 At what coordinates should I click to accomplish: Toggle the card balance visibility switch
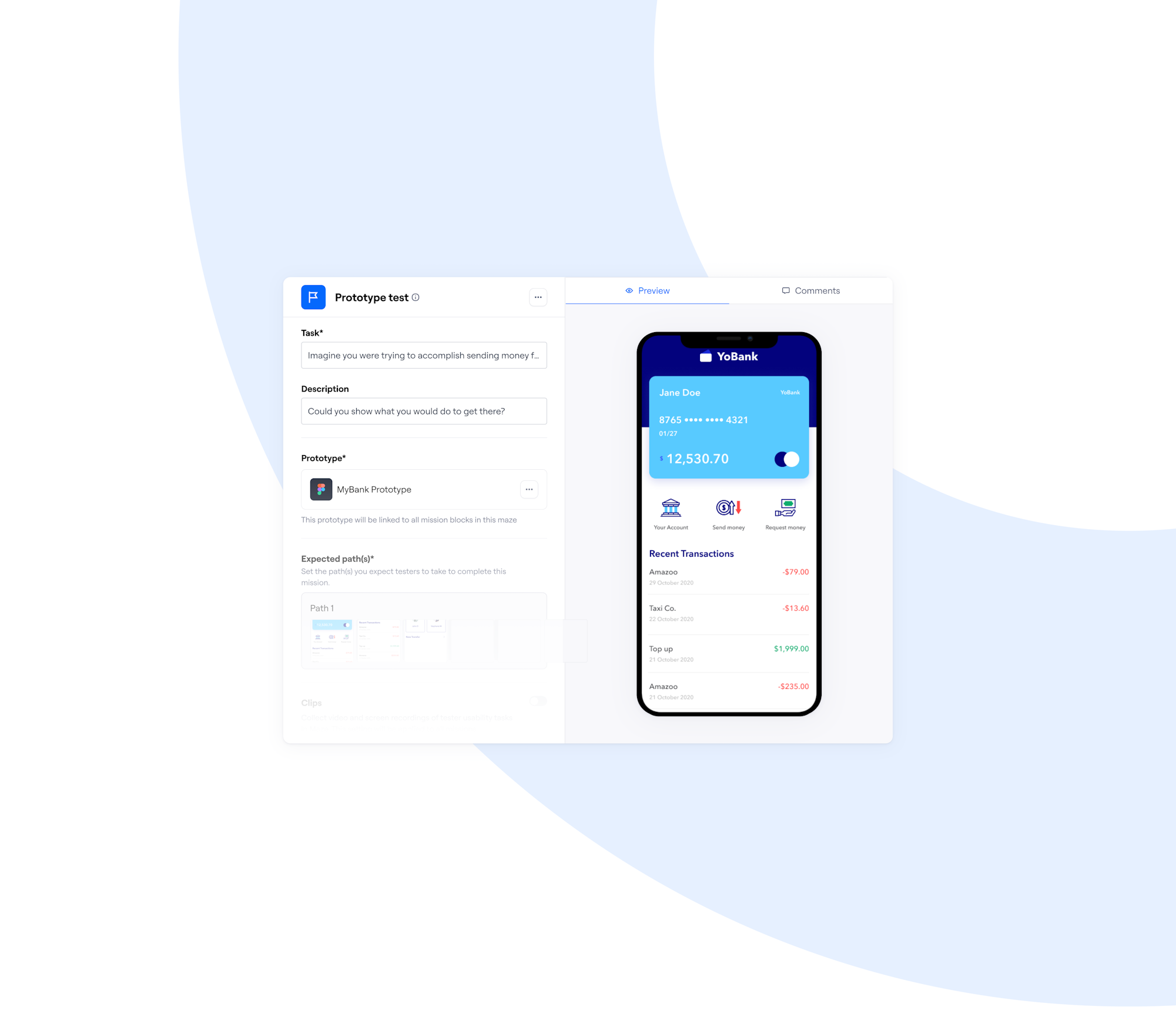(x=786, y=460)
